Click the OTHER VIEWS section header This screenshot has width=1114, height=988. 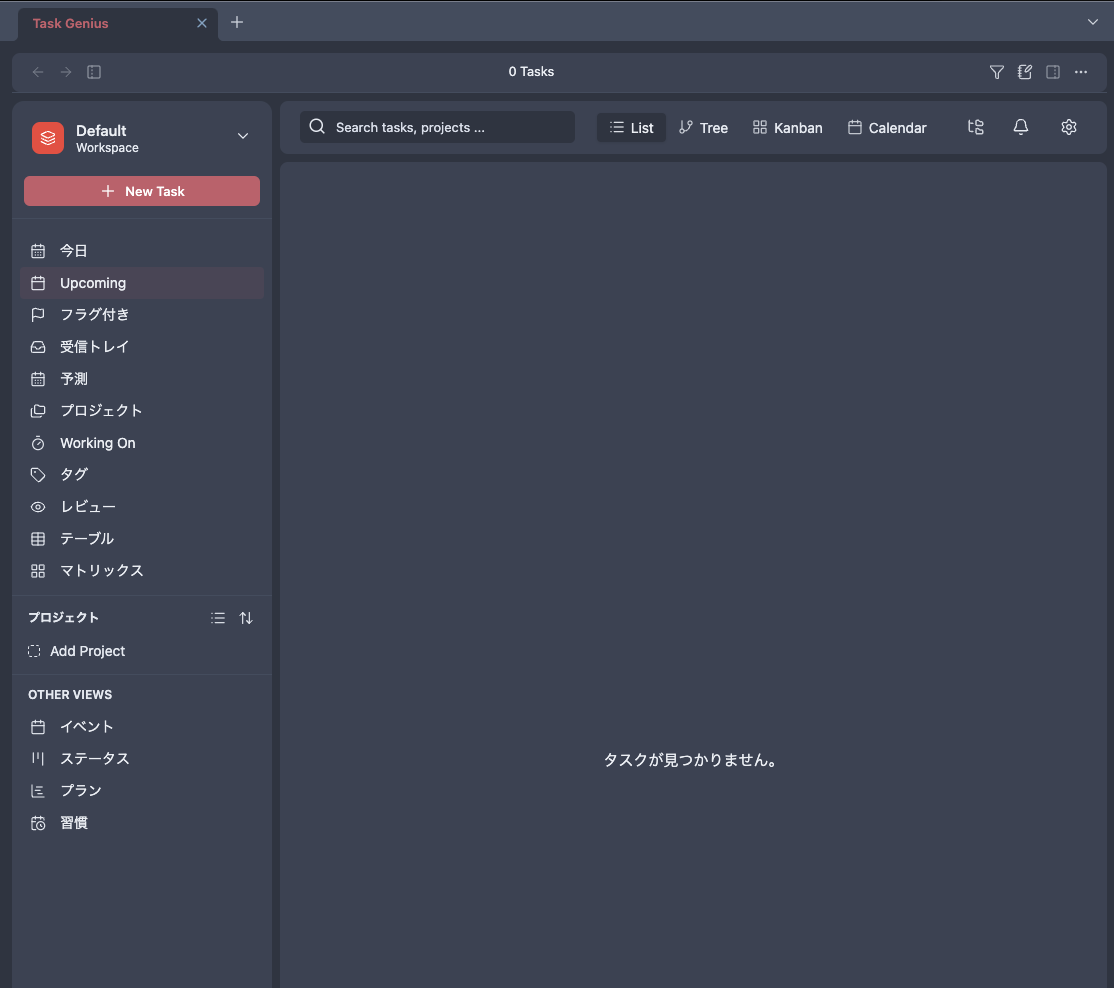(70, 695)
